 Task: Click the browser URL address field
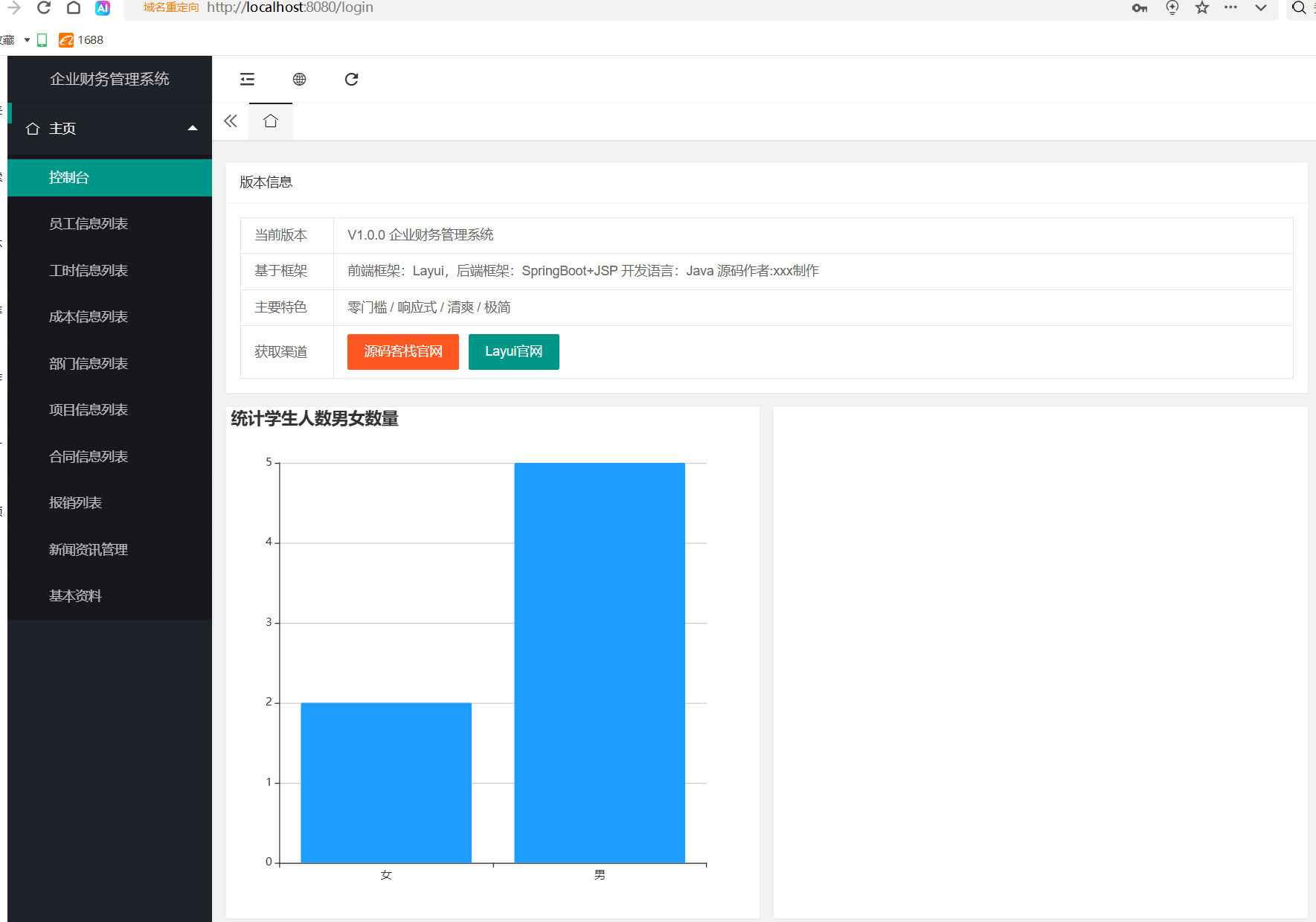pyautogui.click(x=595, y=8)
